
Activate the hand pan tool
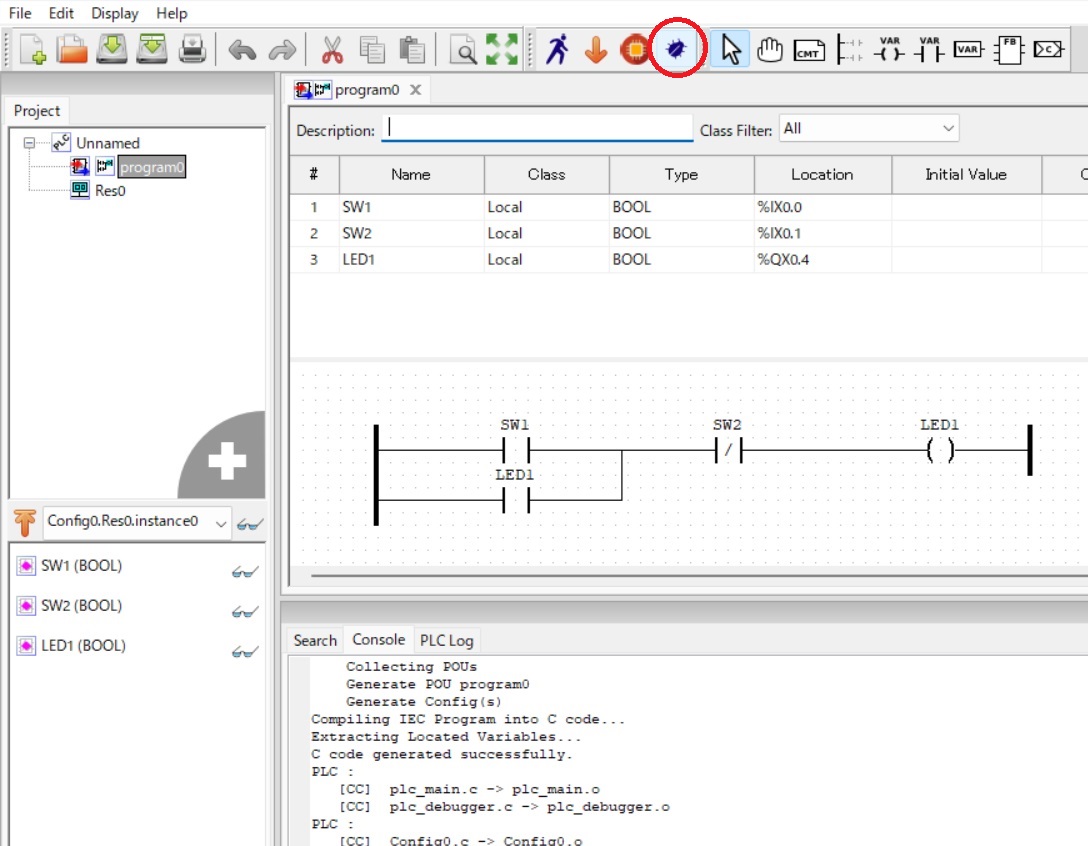pos(769,48)
